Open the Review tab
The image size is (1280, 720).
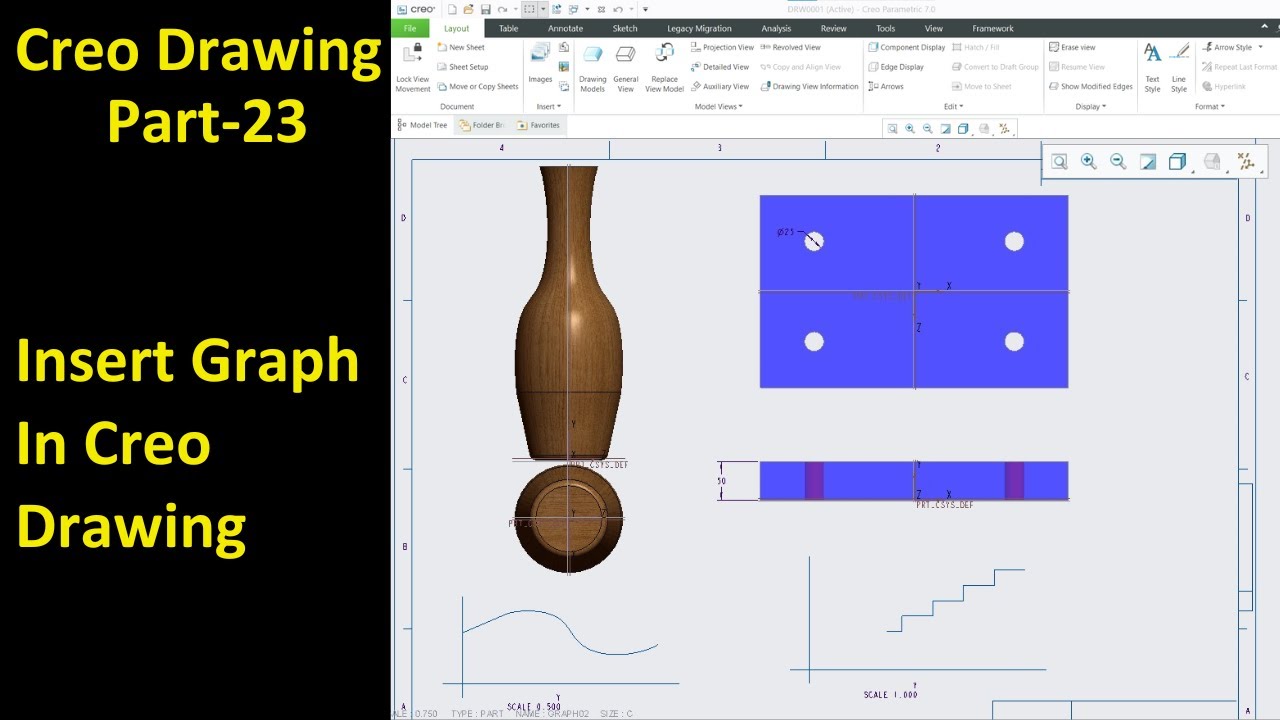(833, 28)
